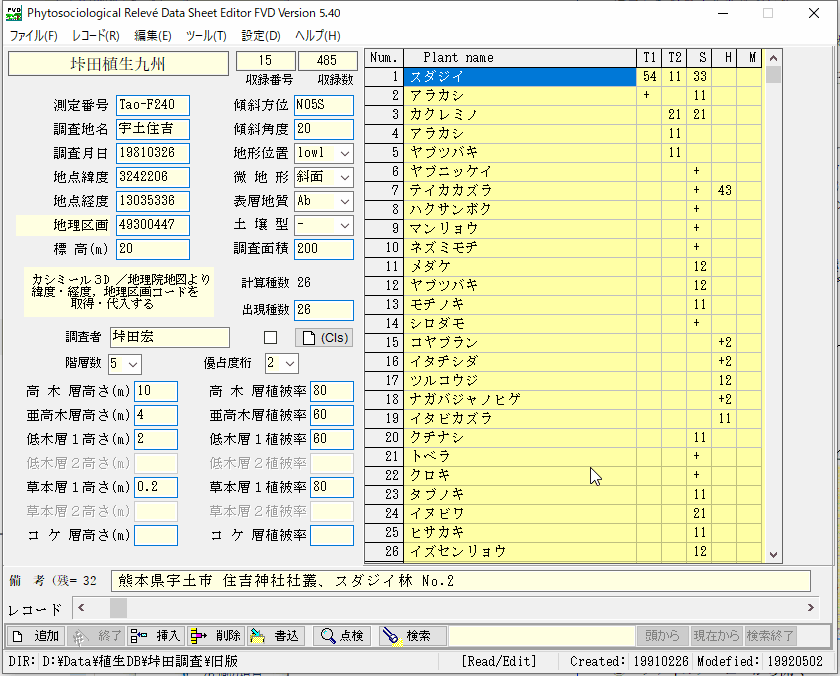Image resolution: width=840 pixels, height=676 pixels.
Task: Open the 階層数 dropdown set to 5
Action: pos(134,363)
